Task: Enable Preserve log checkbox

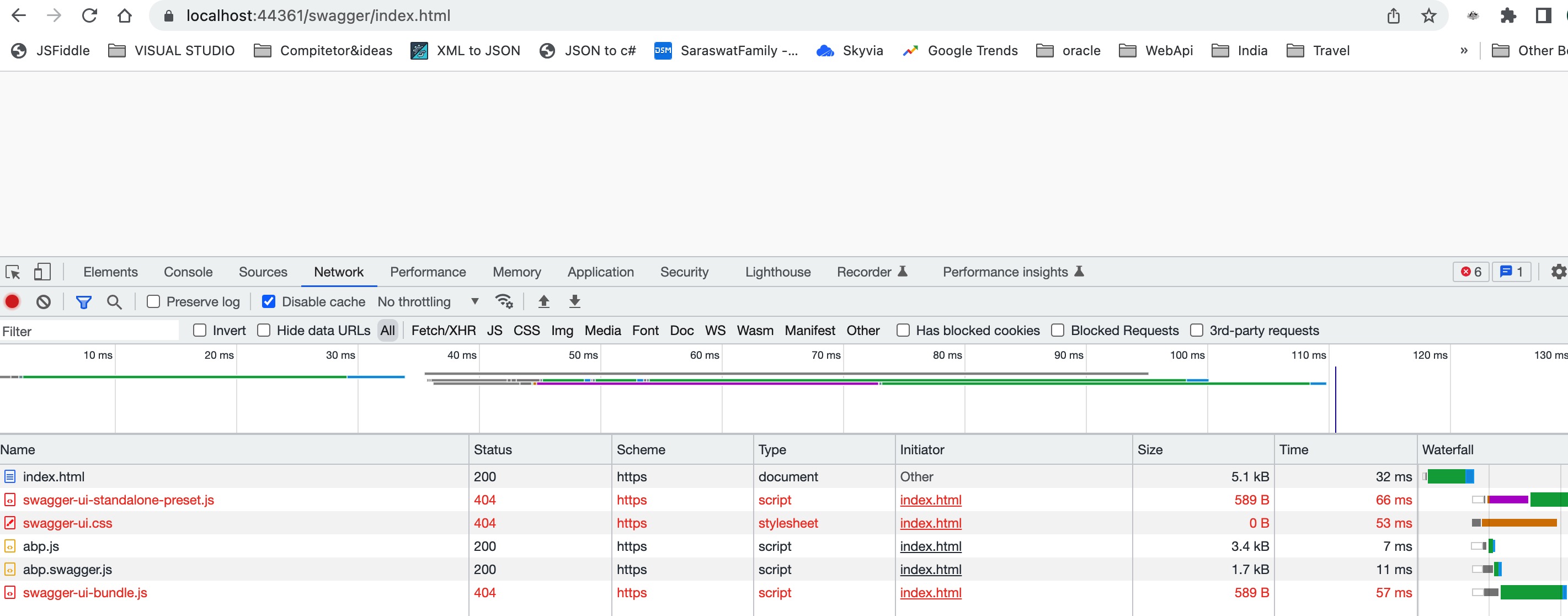Action: [x=153, y=302]
